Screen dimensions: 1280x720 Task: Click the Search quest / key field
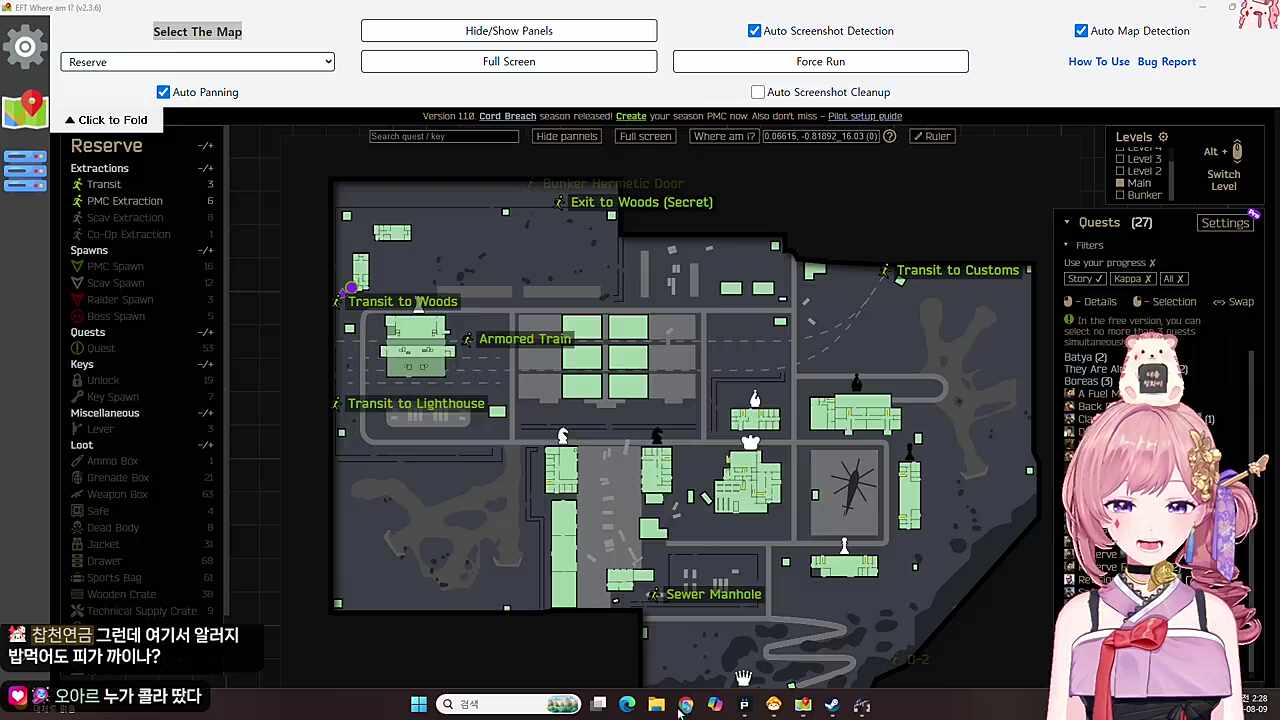(x=444, y=136)
